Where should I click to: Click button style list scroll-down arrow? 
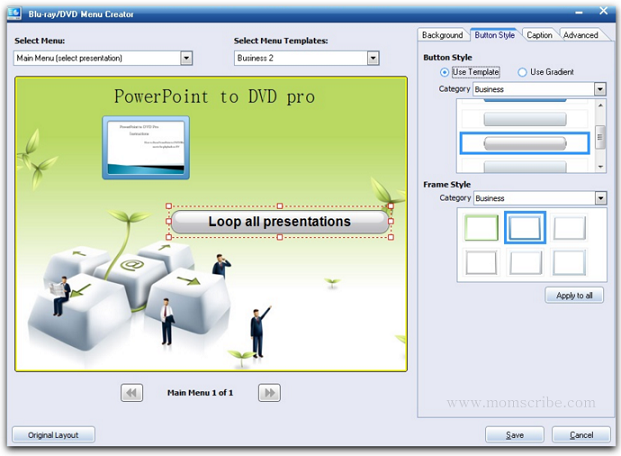click(600, 167)
